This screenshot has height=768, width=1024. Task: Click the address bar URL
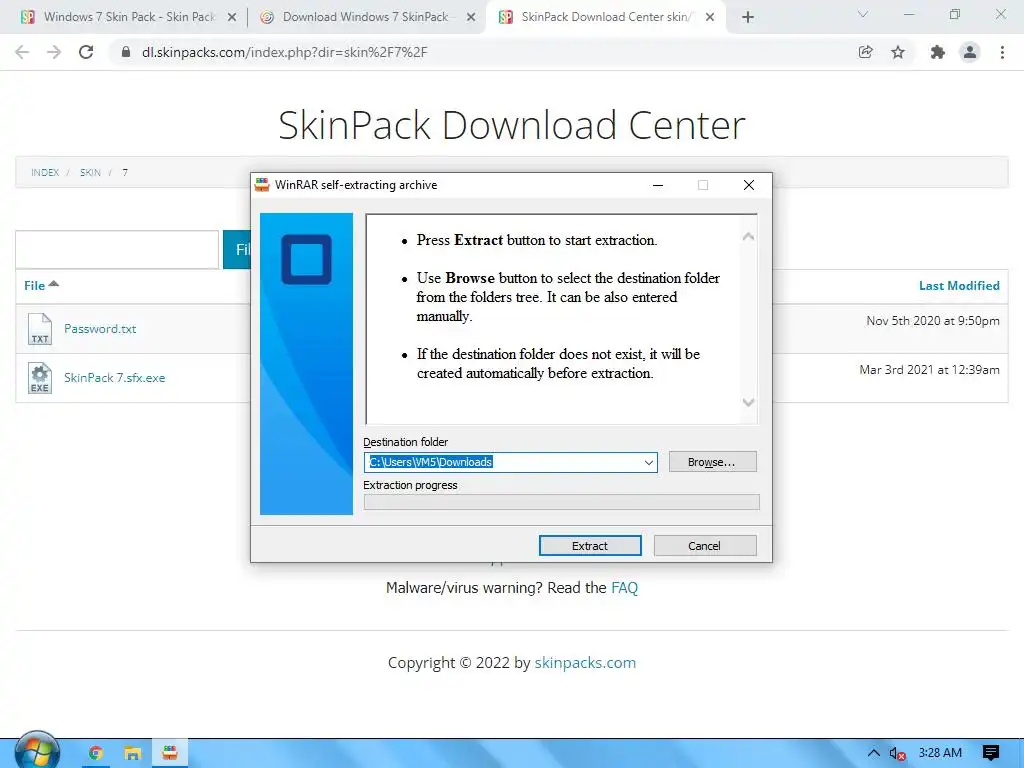point(285,52)
